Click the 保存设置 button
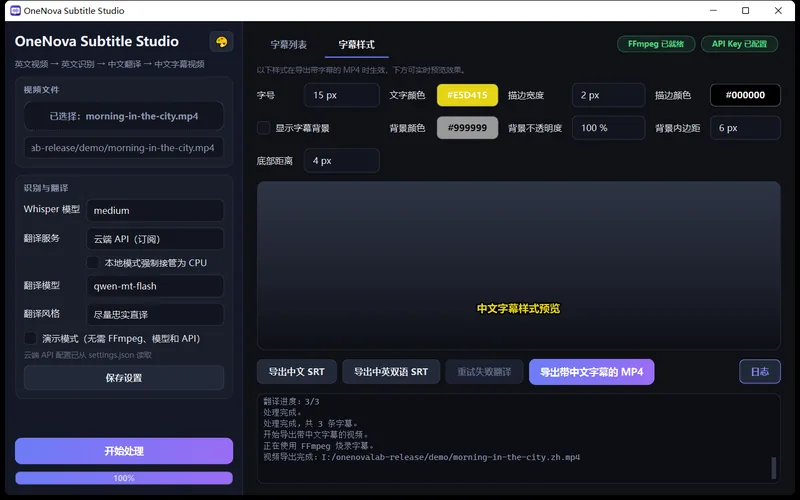The height and width of the screenshot is (500, 800). pos(123,378)
